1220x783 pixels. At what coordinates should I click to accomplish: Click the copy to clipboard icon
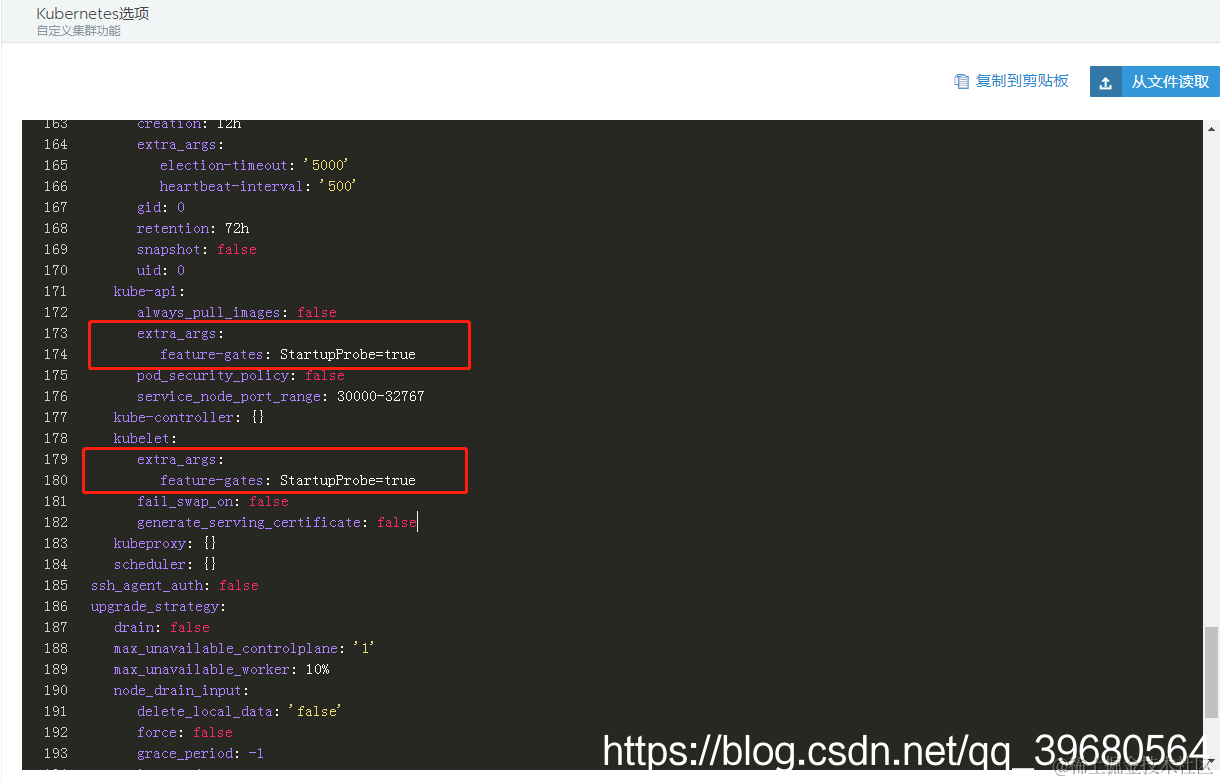pos(962,81)
